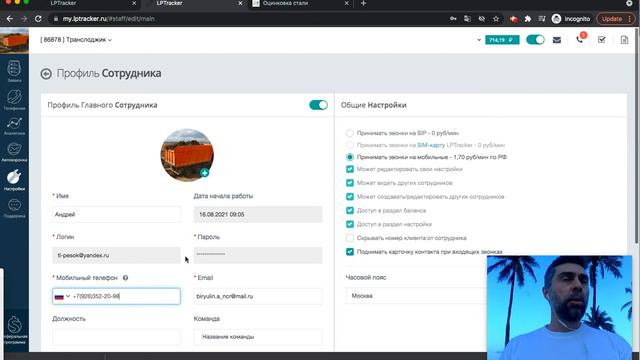Screen dimensions: 640x360
Task: Click the balance 714,19 ₽ button
Action: click(502, 40)
